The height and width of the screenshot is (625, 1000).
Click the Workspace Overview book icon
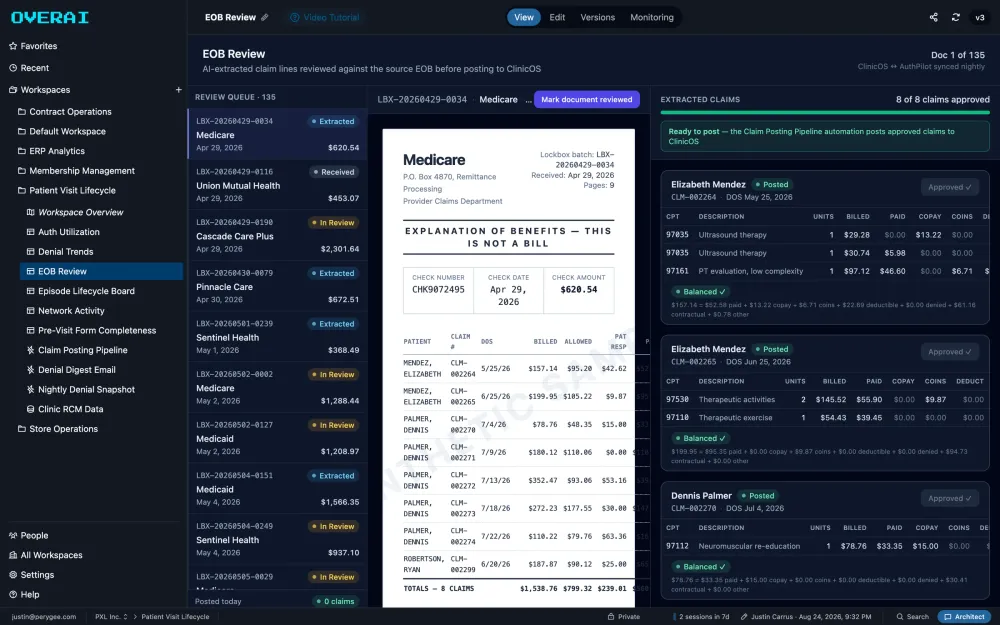click(30, 212)
